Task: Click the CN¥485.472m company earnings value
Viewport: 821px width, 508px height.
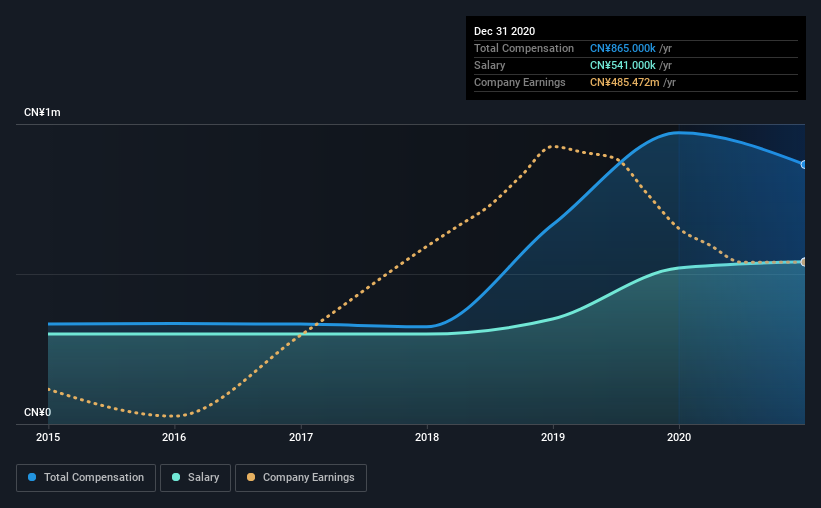Action: pyautogui.click(x=625, y=82)
